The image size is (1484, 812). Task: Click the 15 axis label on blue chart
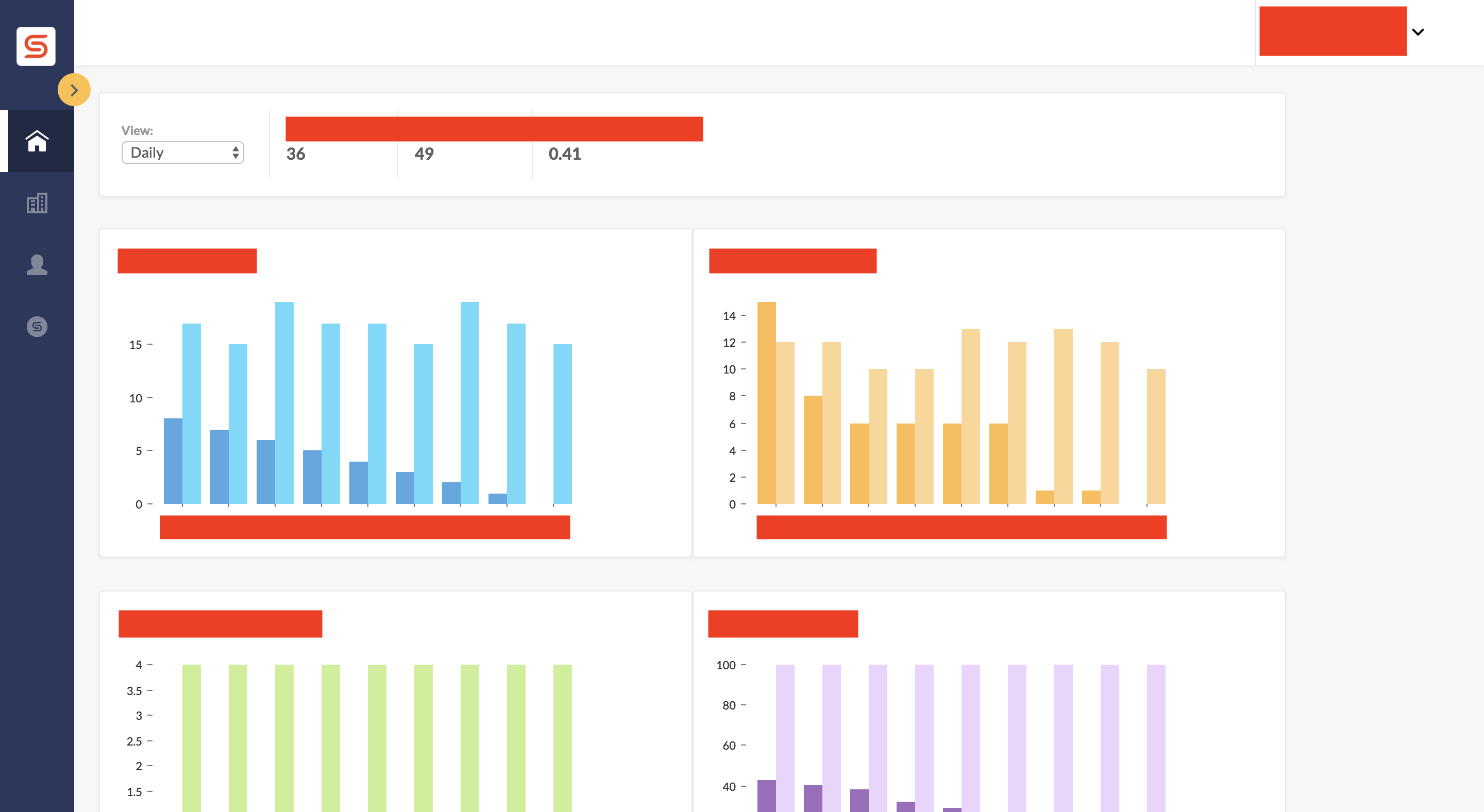(136, 344)
